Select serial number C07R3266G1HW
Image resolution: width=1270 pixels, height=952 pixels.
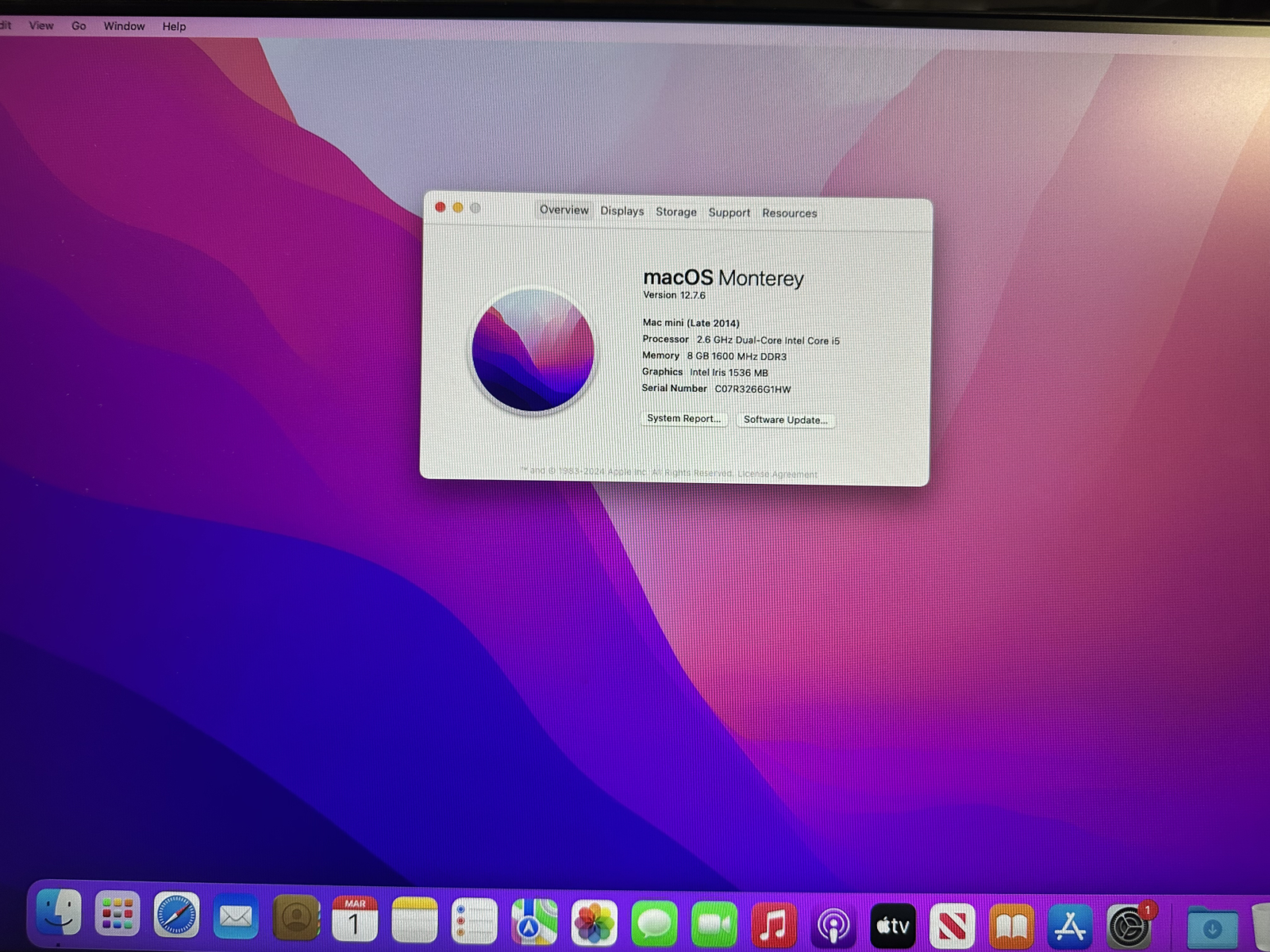[x=752, y=390]
